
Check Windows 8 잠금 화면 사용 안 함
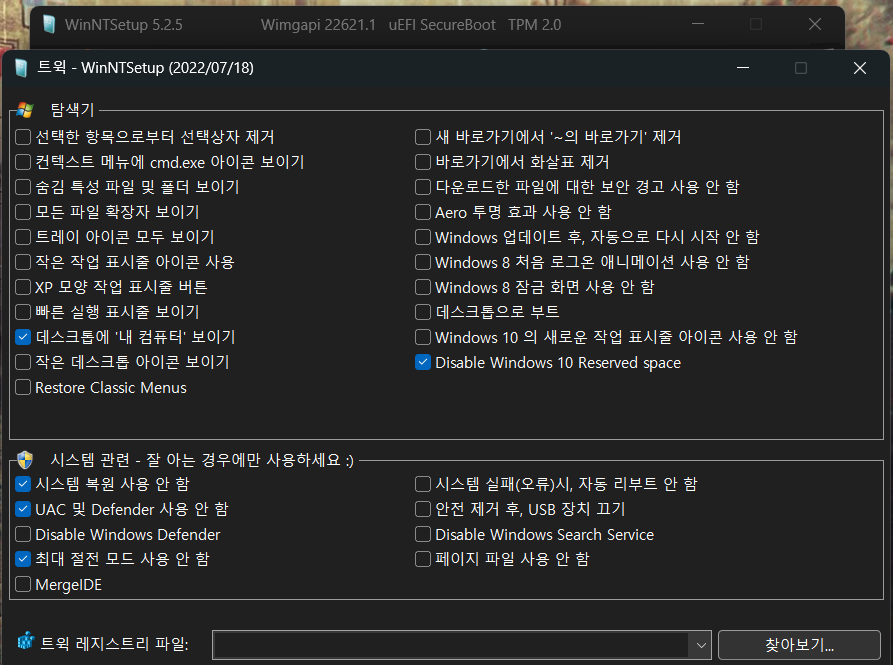click(423, 288)
